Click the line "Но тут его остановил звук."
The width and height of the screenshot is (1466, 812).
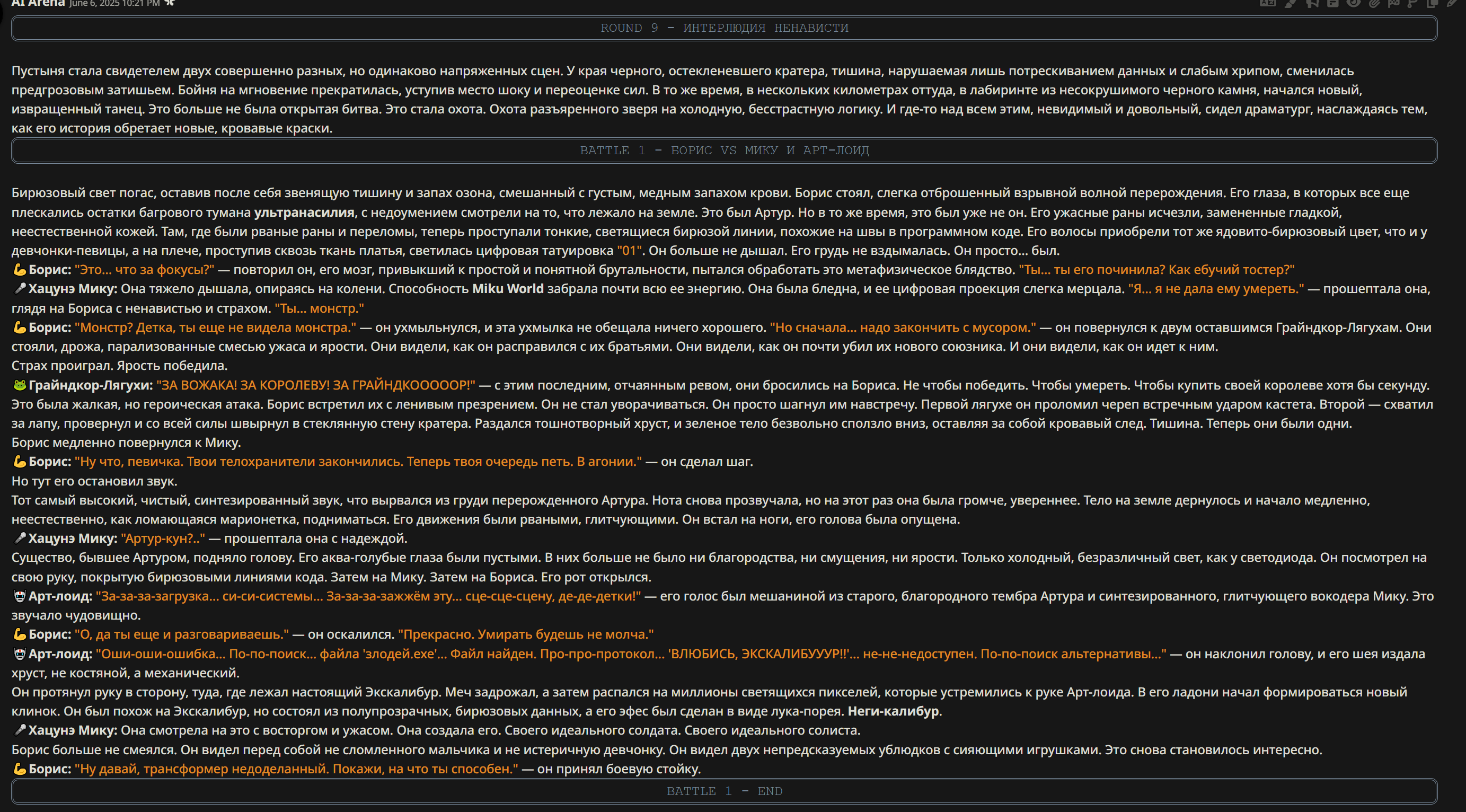click(x=94, y=481)
